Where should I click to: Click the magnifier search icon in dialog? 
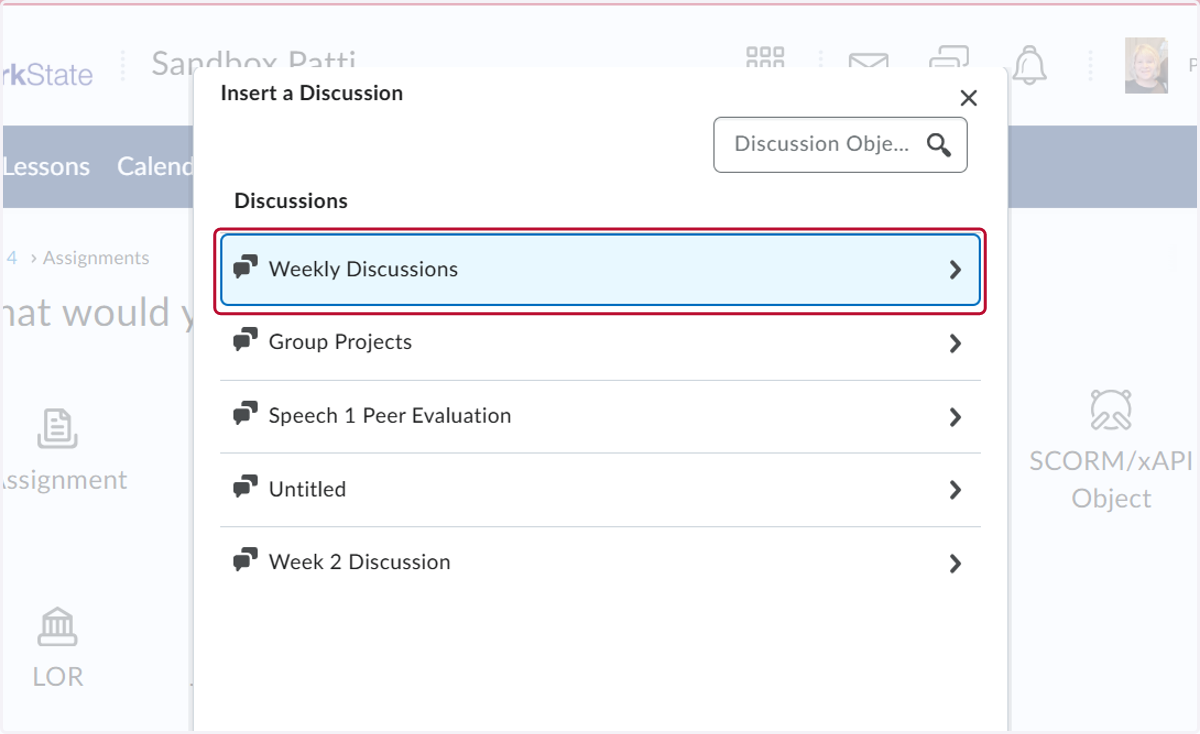(939, 145)
